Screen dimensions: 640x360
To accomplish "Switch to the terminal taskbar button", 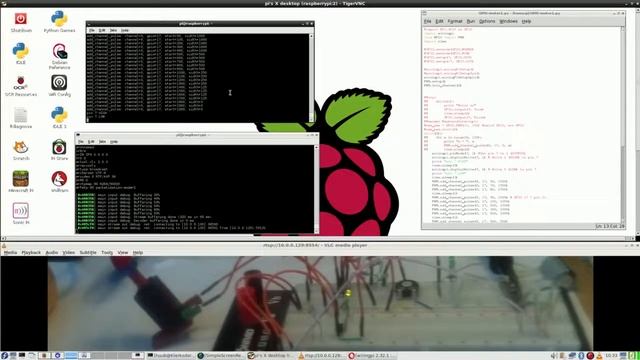I will 170,356.
